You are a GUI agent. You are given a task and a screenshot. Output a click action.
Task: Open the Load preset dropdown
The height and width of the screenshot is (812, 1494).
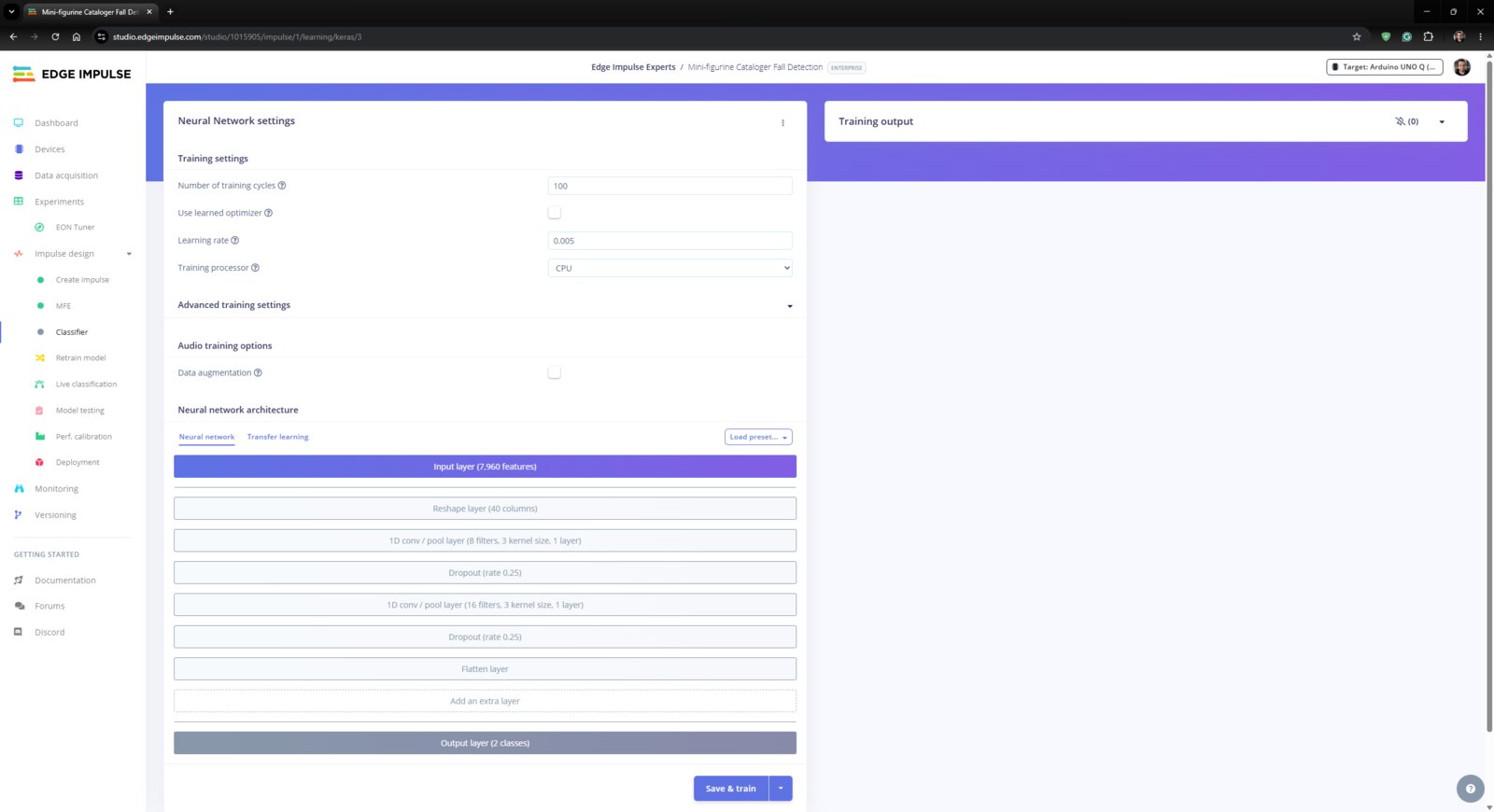click(758, 437)
